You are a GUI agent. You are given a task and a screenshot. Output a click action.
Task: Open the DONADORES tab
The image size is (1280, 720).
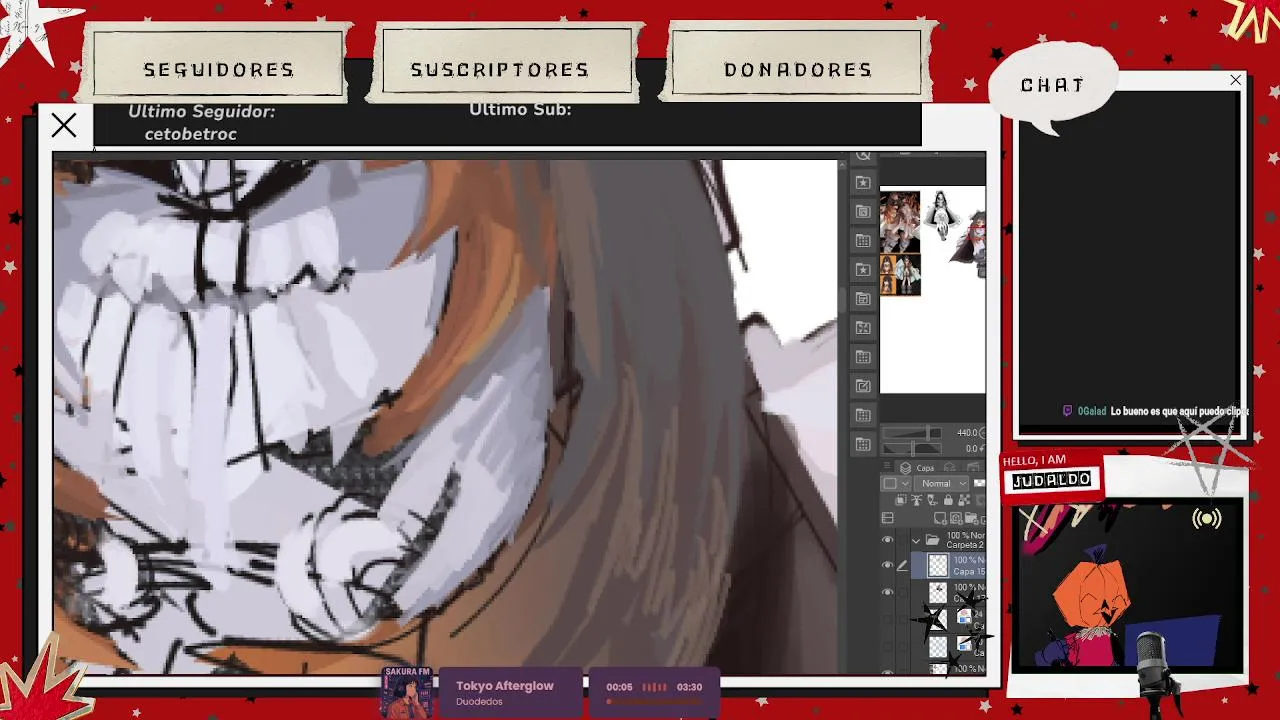pos(798,68)
